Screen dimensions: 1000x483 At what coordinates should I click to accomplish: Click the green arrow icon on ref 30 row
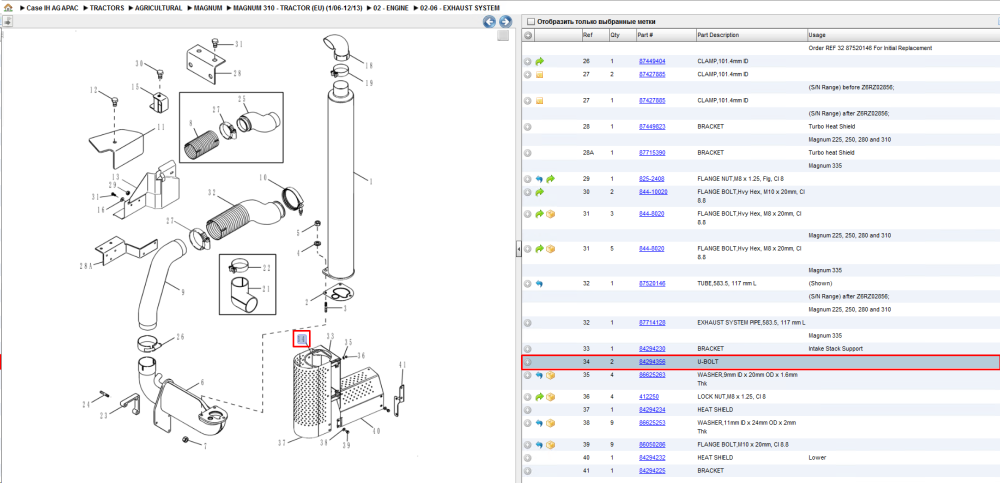coord(540,192)
